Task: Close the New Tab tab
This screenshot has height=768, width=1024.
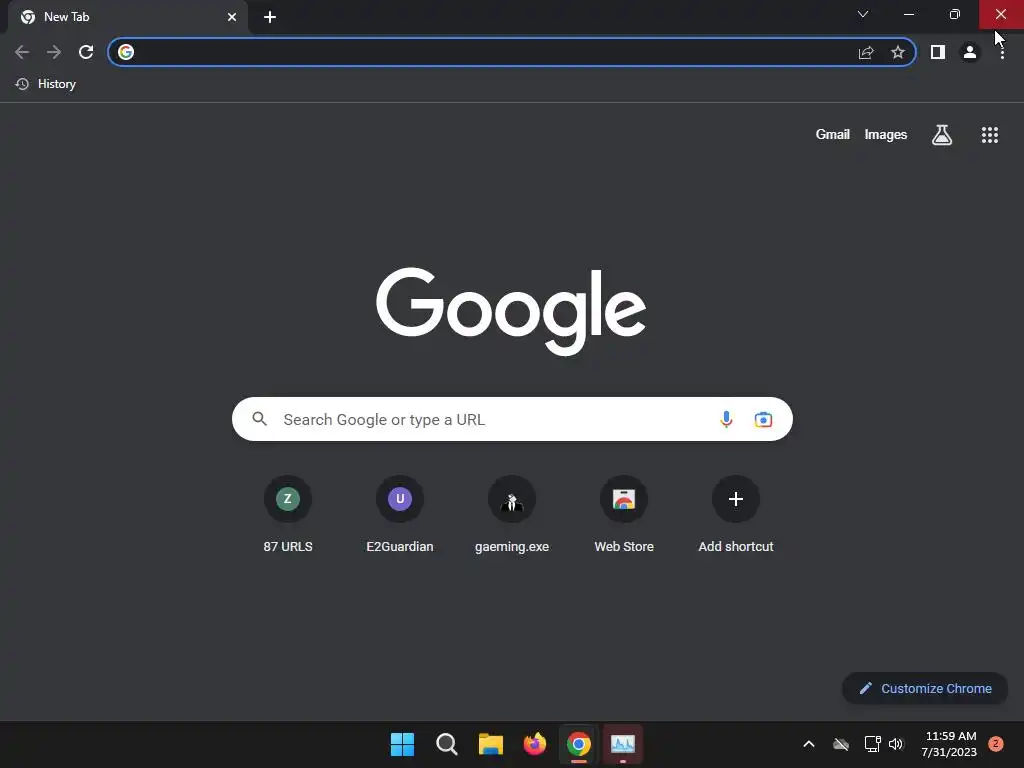Action: (232, 17)
